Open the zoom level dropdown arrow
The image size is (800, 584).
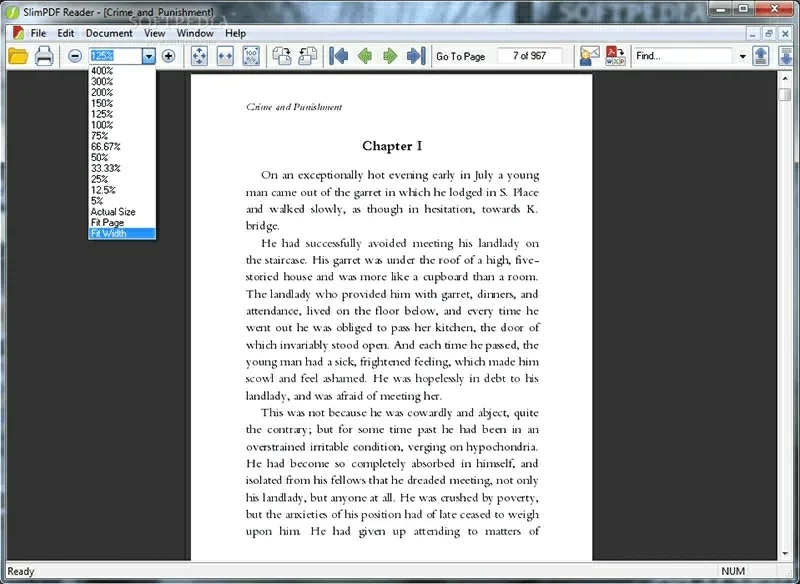(x=148, y=56)
